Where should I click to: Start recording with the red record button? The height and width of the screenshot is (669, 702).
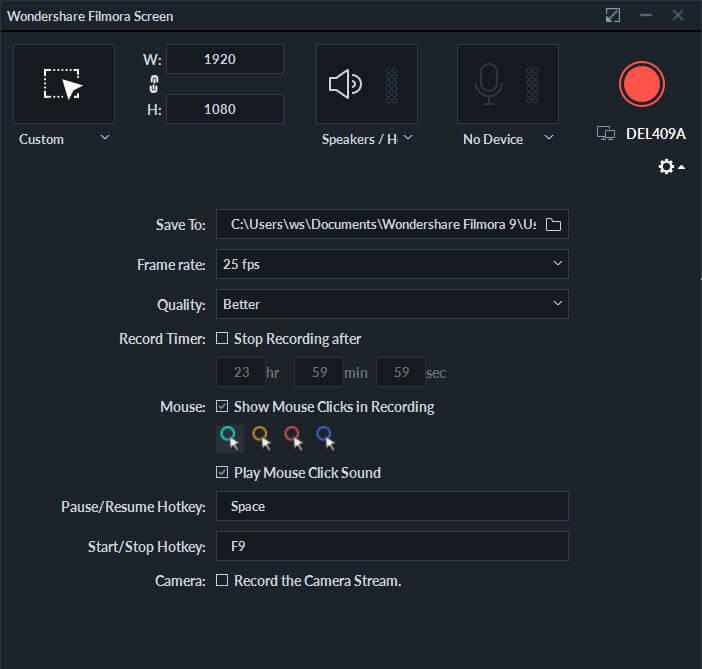(x=642, y=84)
